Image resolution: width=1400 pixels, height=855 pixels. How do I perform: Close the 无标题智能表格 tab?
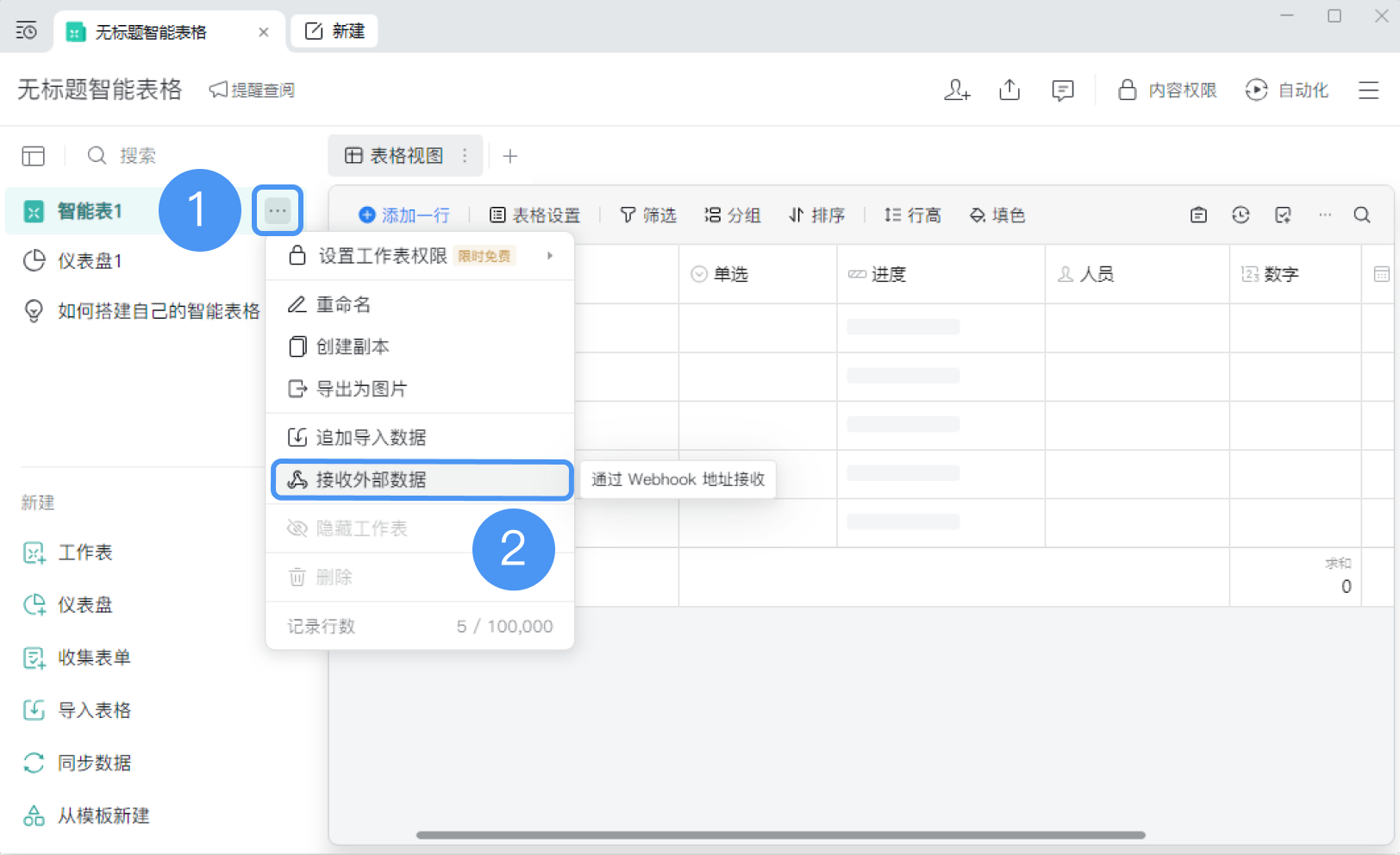tap(264, 32)
